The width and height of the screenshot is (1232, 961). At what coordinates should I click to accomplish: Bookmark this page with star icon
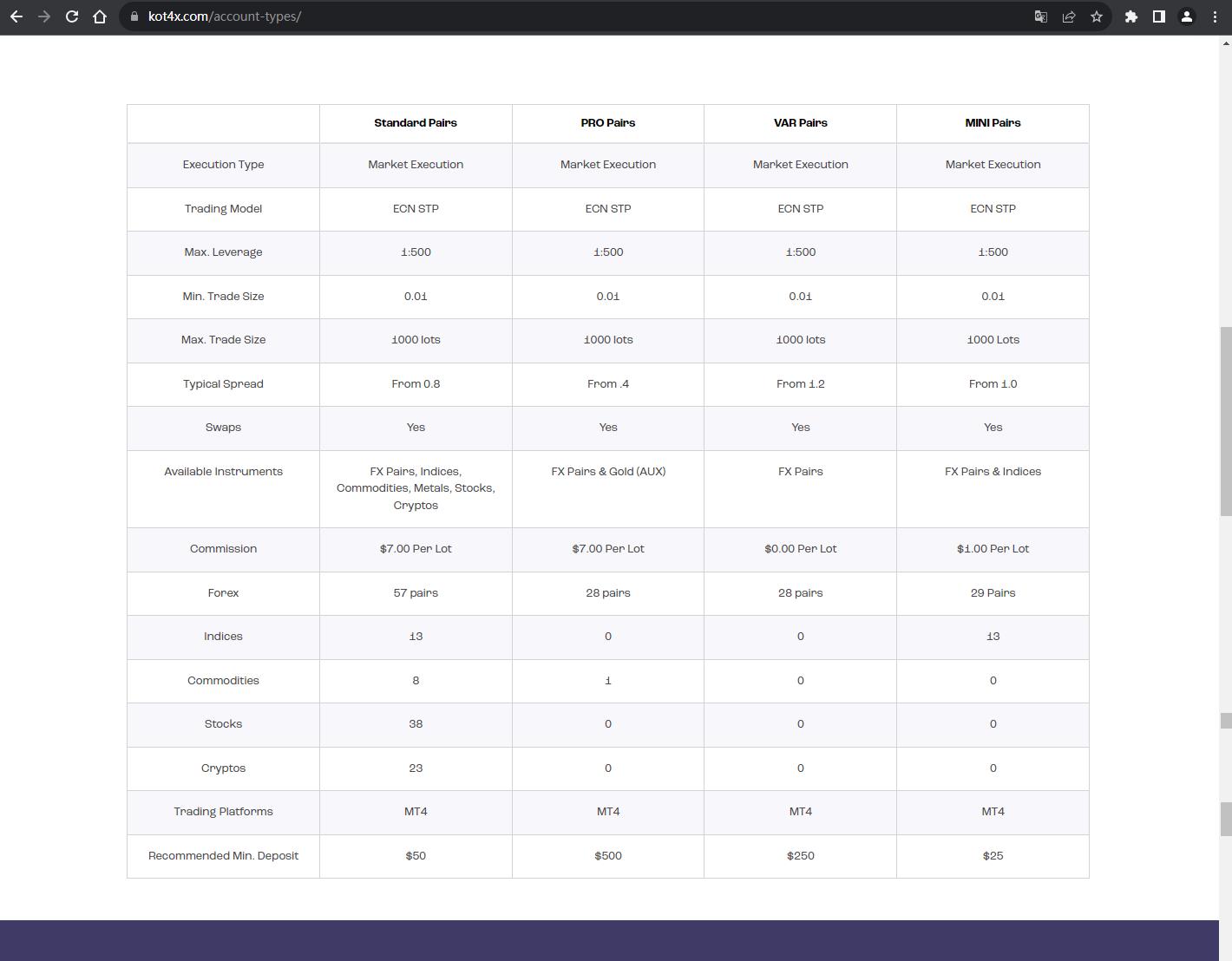pyautogui.click(x=1097, y=16)
